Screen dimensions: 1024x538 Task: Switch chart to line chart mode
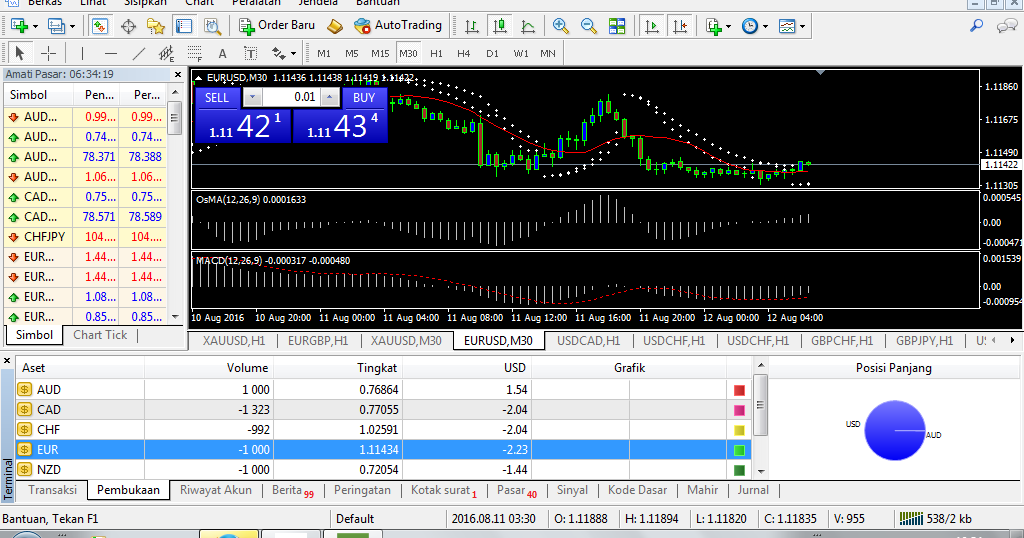click(x=528, y=26)
